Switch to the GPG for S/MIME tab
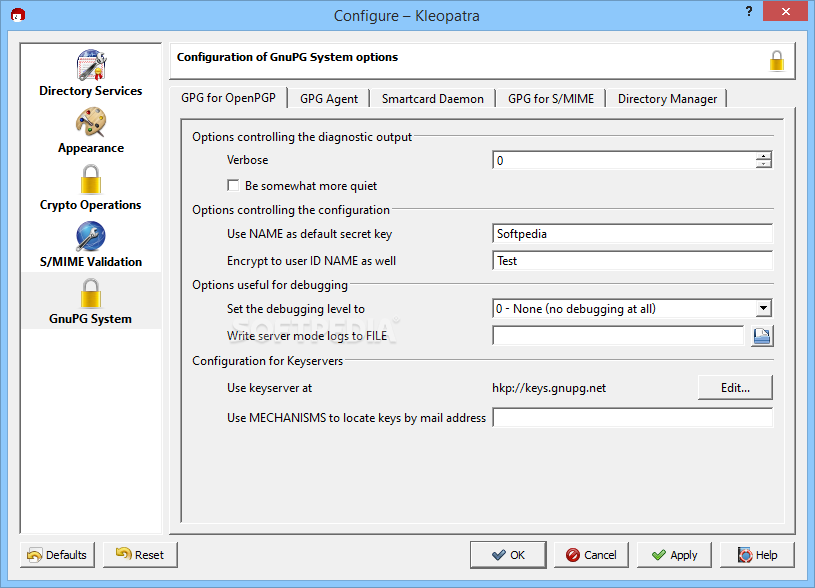815x588 pixels. pyautogui.click(x=550, y=99)
